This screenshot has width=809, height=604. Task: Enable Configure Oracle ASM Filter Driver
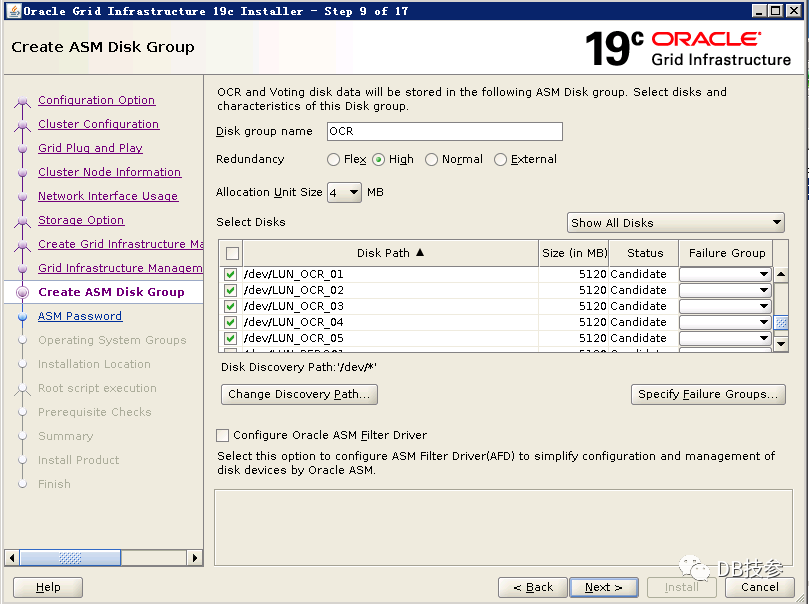tap(223, 436)
